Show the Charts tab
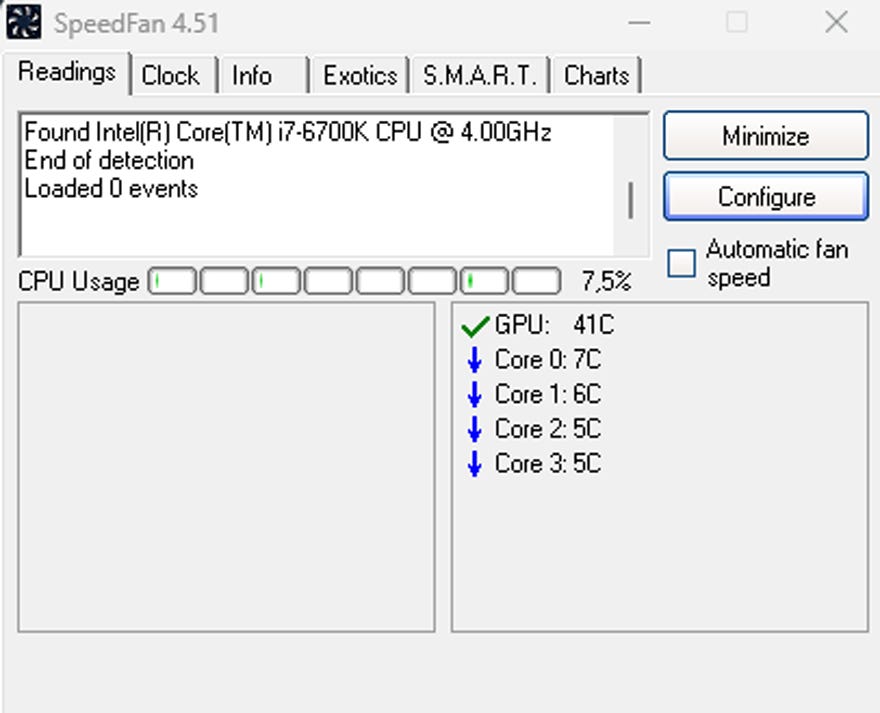Image resolution: width=880 pixels, height=713 pixels. [x=596, y=76]
